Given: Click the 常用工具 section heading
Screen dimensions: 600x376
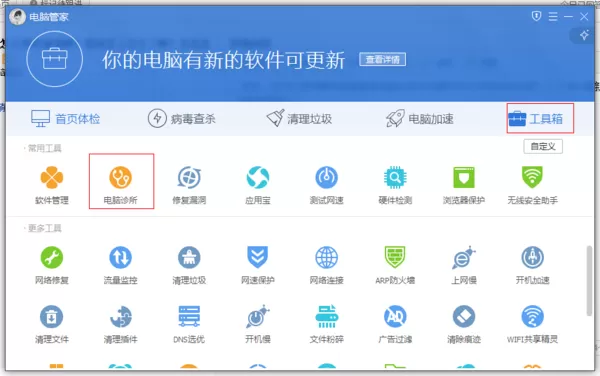Looking at the screenshot, I should click(x=45, y=148).
